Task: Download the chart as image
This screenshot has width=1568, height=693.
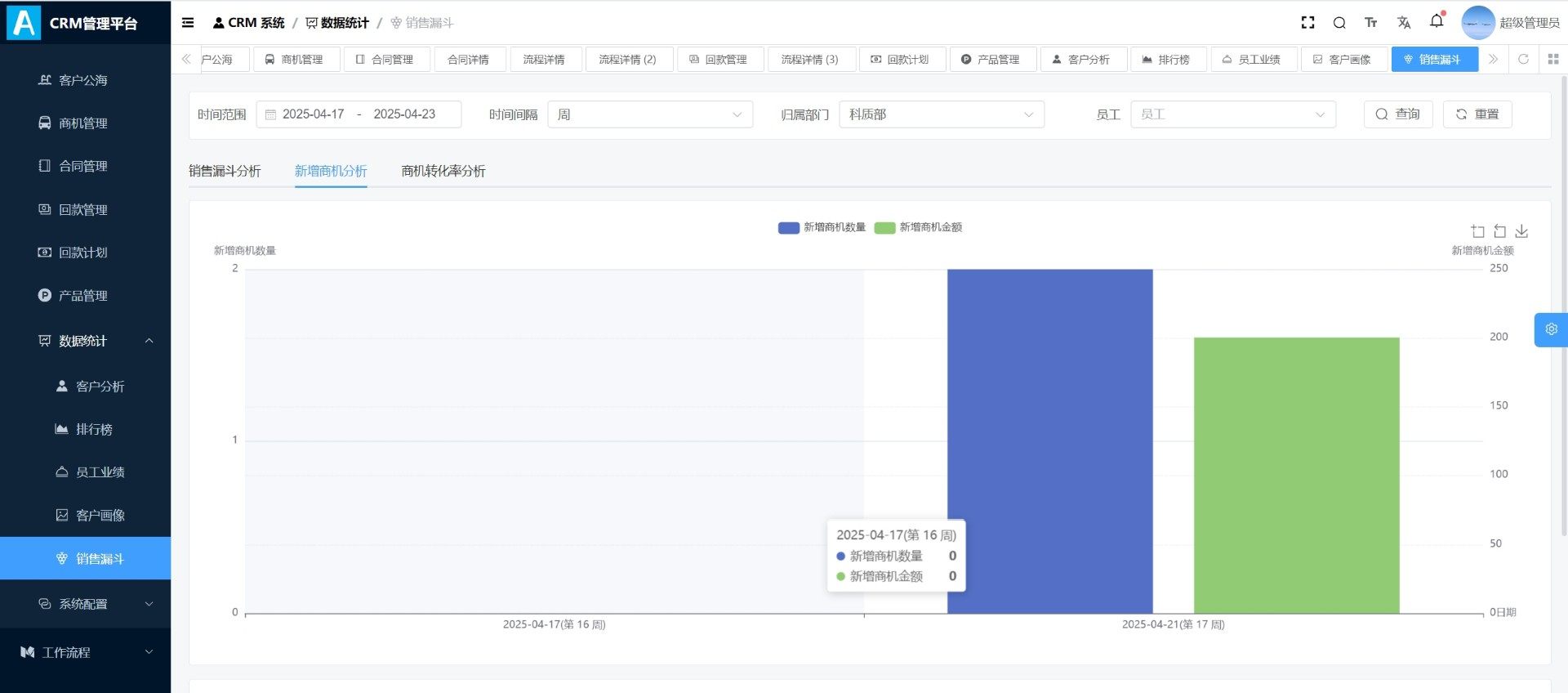Action: 1521,231
